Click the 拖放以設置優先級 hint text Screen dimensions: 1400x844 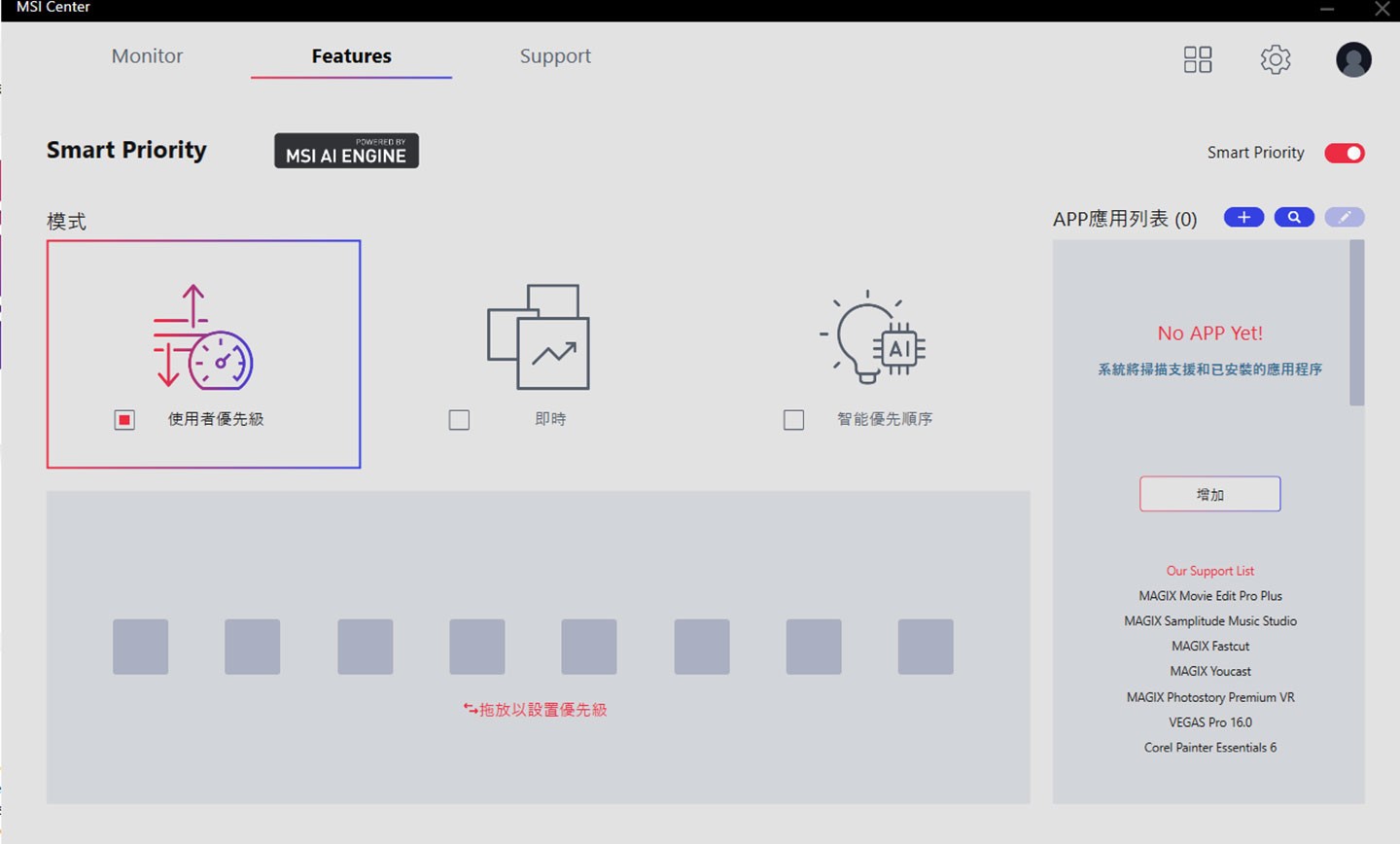point(535,710)
